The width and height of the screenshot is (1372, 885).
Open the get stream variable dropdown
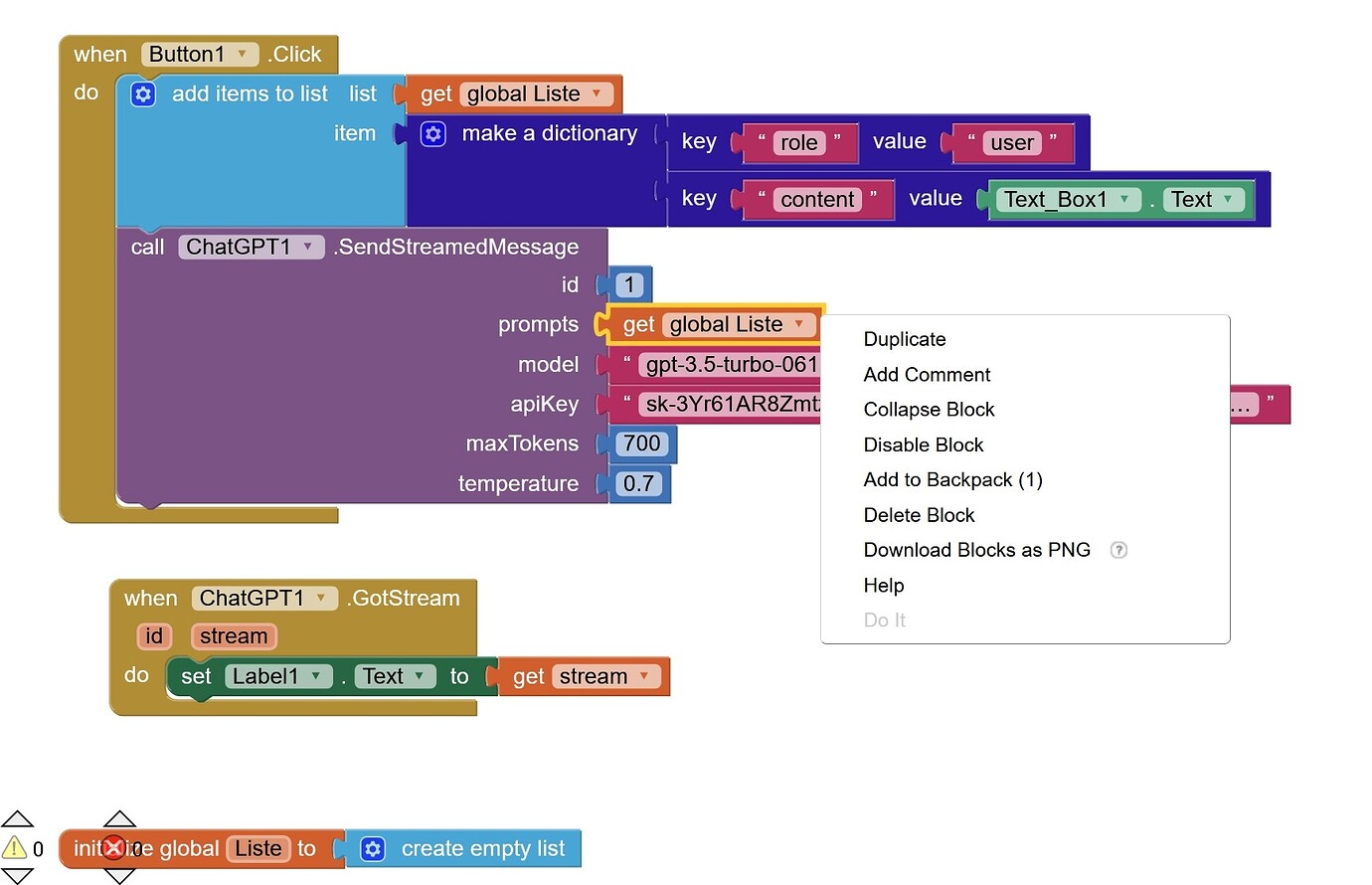pyautogui.click(x=644, y=676)
